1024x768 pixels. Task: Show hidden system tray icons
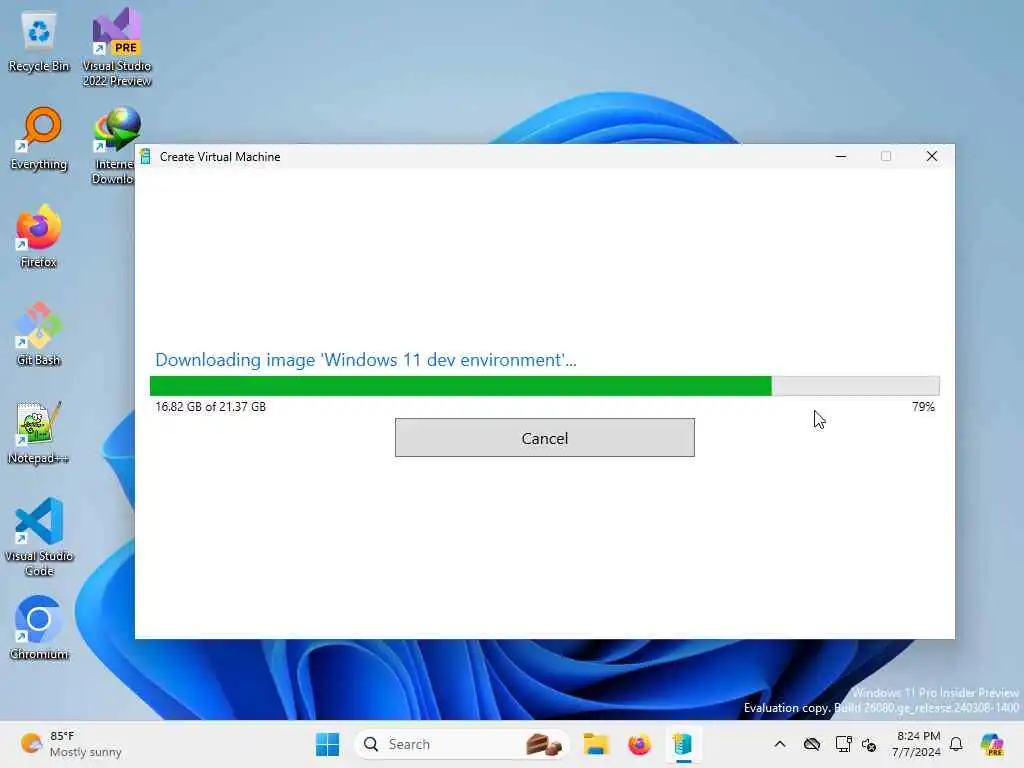(780, 744)
